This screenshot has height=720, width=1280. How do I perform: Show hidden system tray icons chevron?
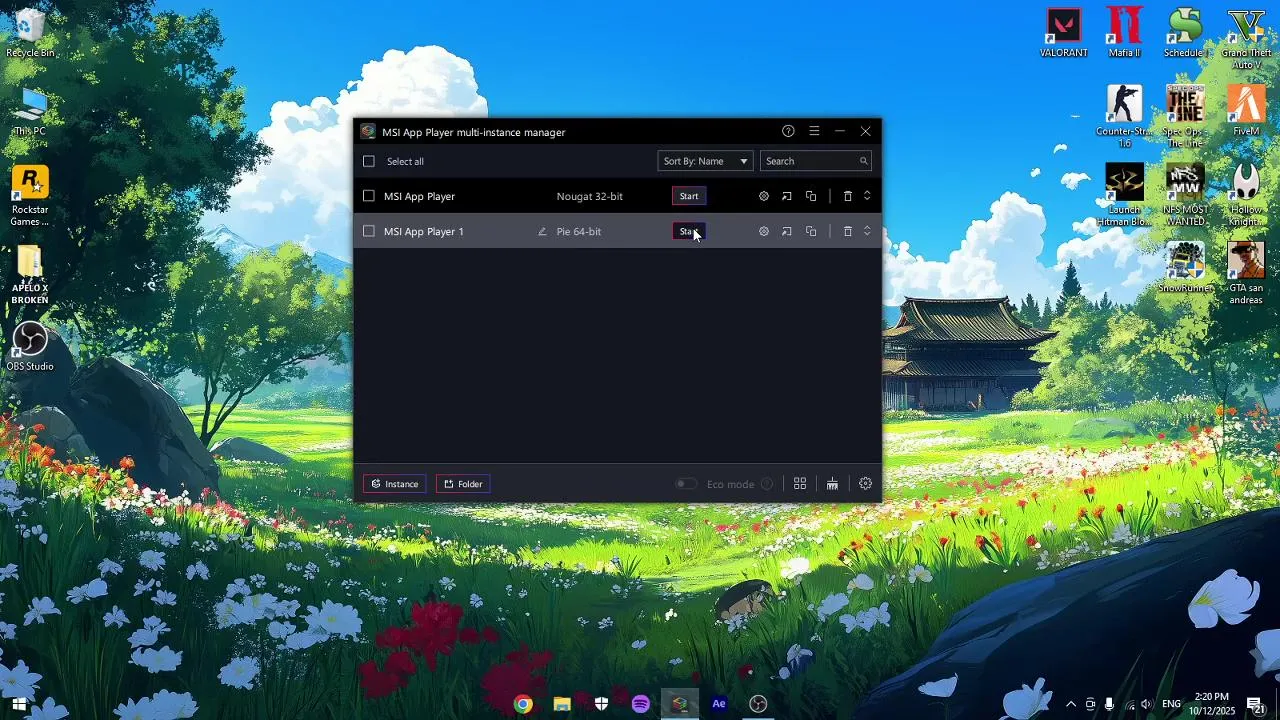coord(1071,704)
